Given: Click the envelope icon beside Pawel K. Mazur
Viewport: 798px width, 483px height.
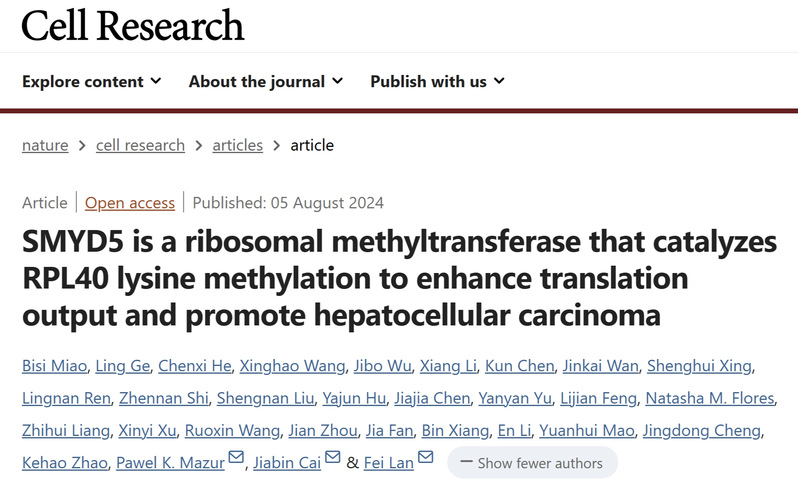Looking at the screenshot, I should coord(236,457).
